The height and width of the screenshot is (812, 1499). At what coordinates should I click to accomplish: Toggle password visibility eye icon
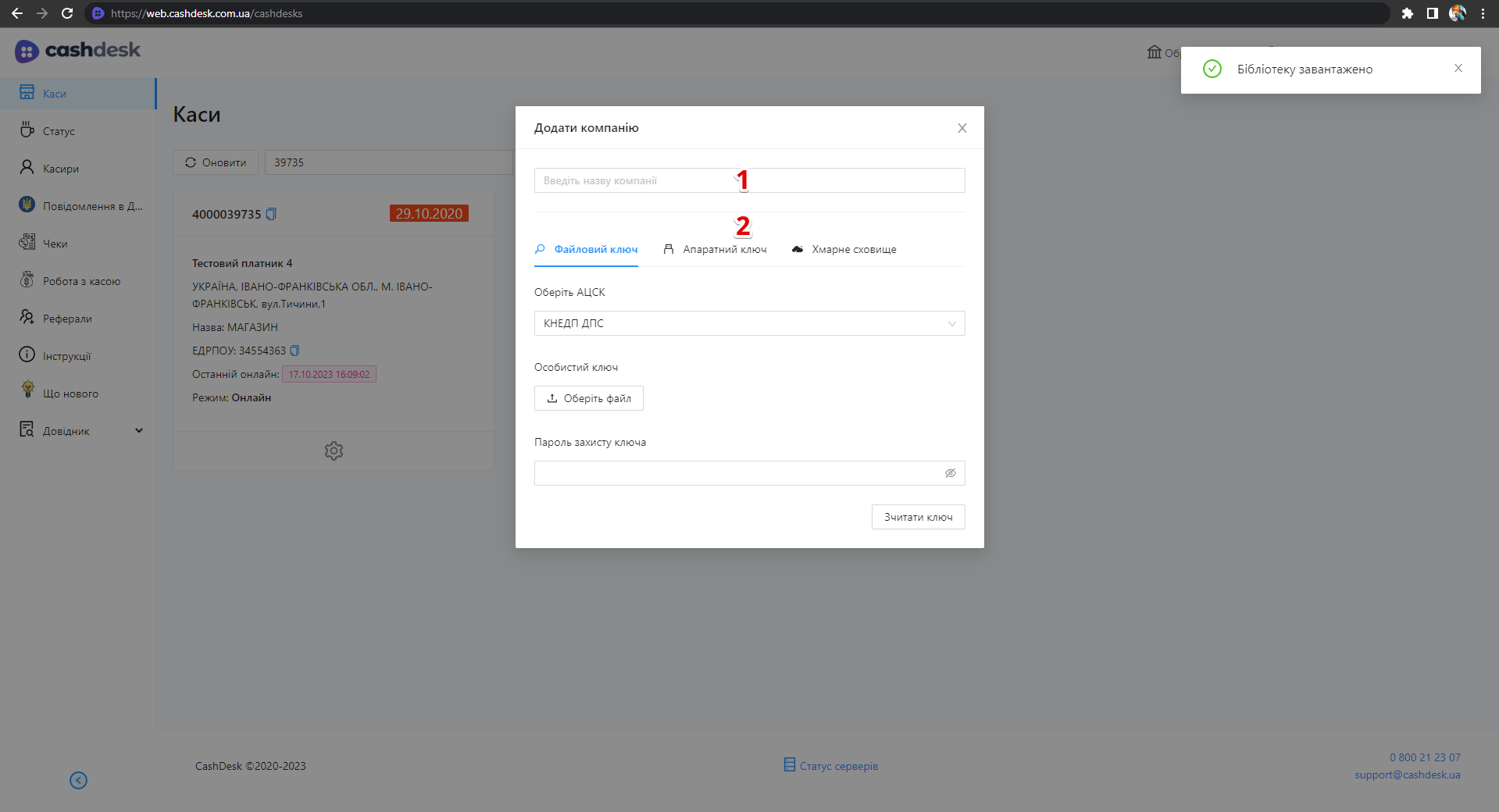950,473
